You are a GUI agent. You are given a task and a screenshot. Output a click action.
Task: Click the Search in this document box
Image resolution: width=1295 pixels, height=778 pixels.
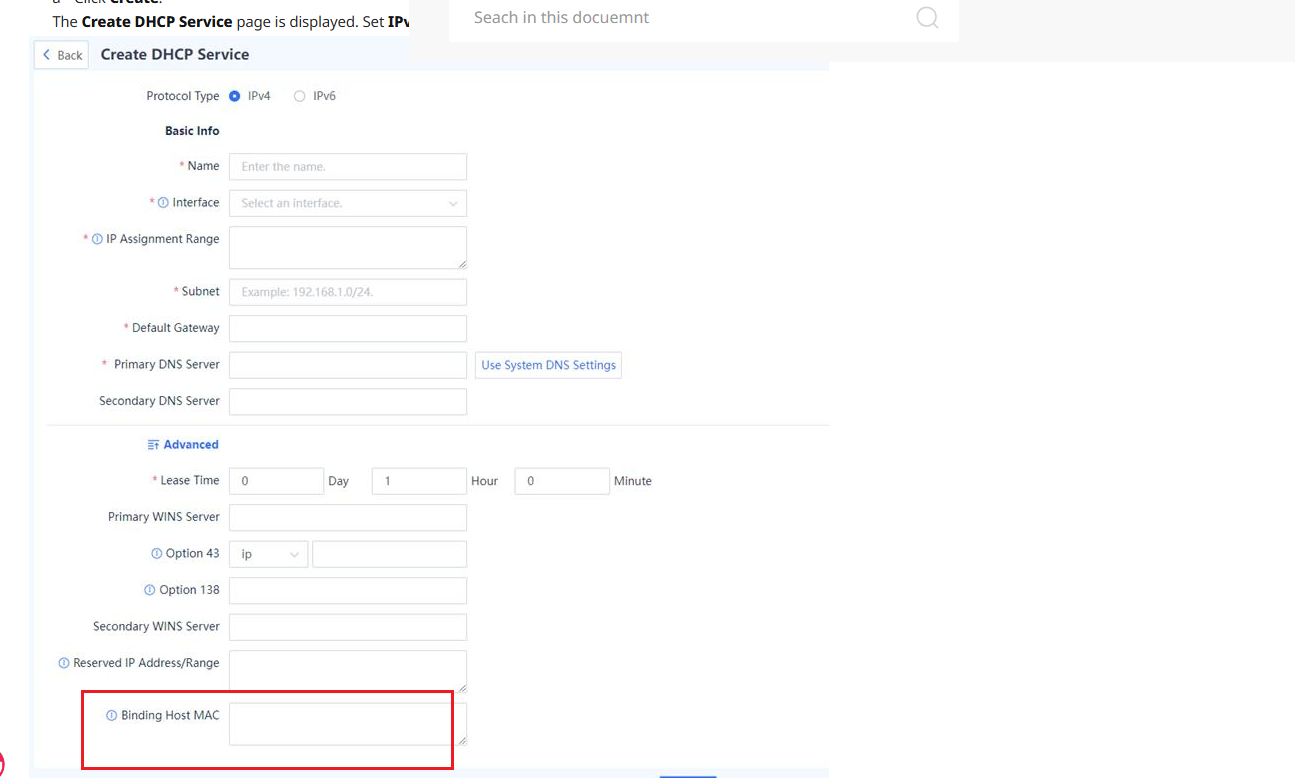[680, 18]
